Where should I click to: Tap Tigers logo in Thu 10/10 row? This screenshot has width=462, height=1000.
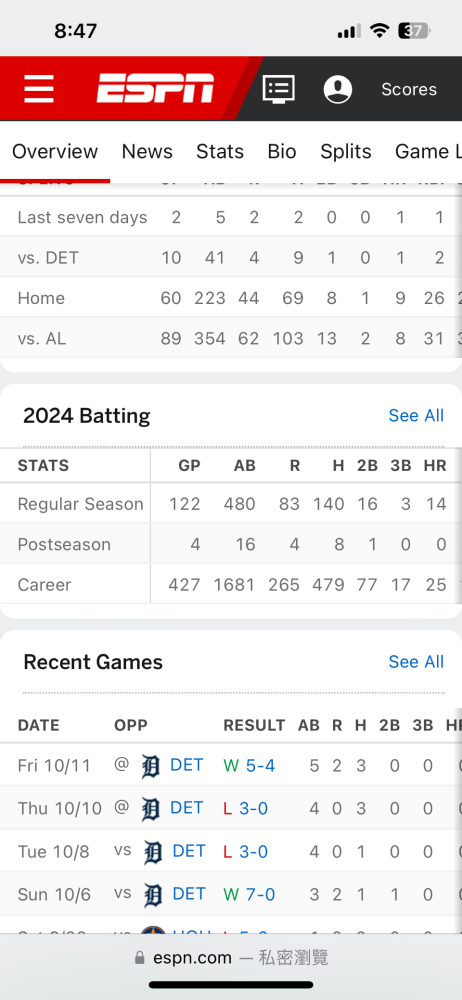coord(150,809)
